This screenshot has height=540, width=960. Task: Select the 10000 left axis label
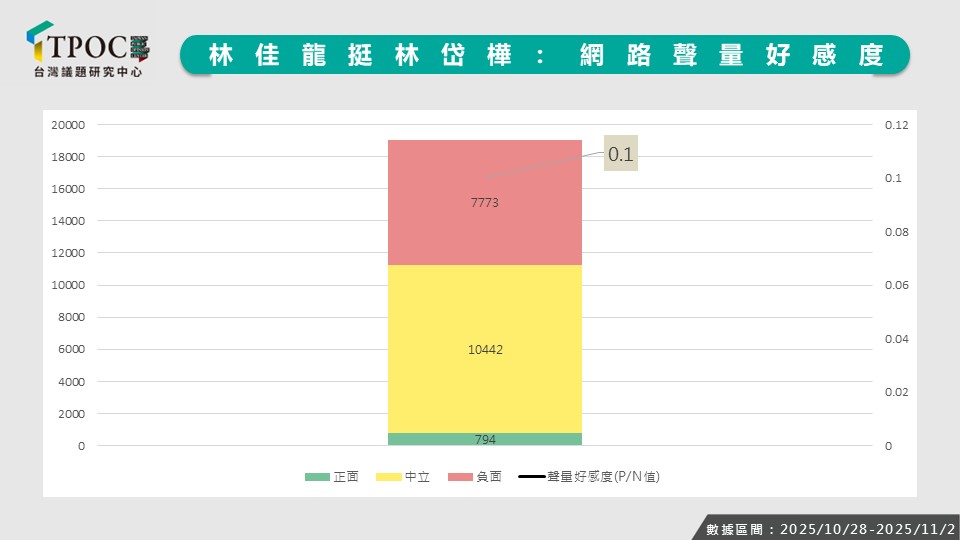(x=68, y=285)
